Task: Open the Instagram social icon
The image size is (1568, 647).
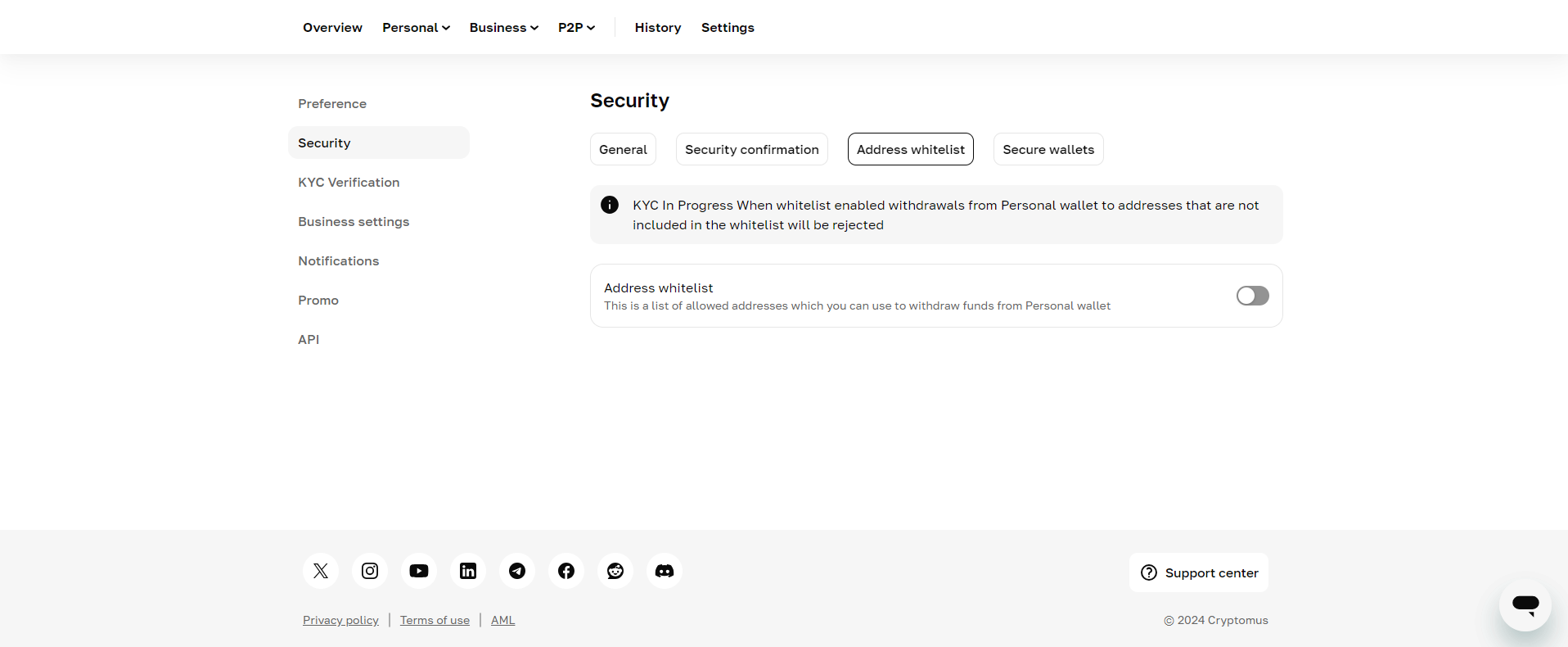Action: tap(370, 571)
